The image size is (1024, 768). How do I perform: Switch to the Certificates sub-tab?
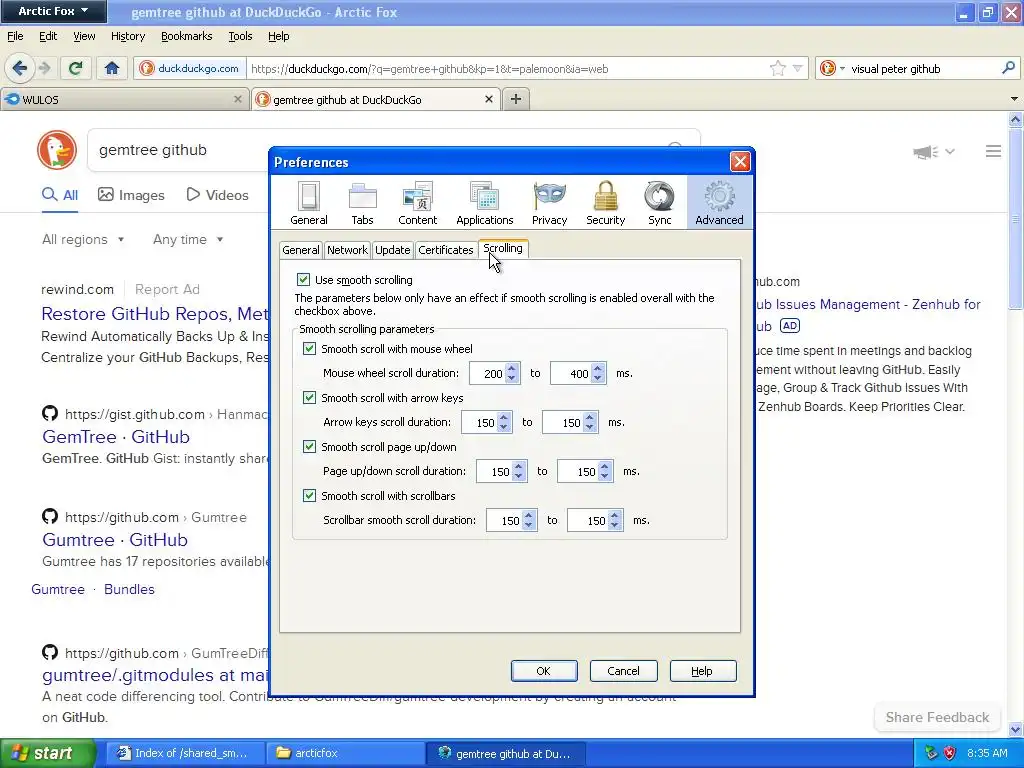coord(445,250)
